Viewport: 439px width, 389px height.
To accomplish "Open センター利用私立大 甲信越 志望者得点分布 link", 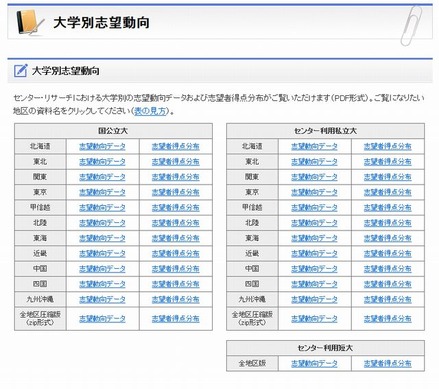I will (x=387, y=208).
